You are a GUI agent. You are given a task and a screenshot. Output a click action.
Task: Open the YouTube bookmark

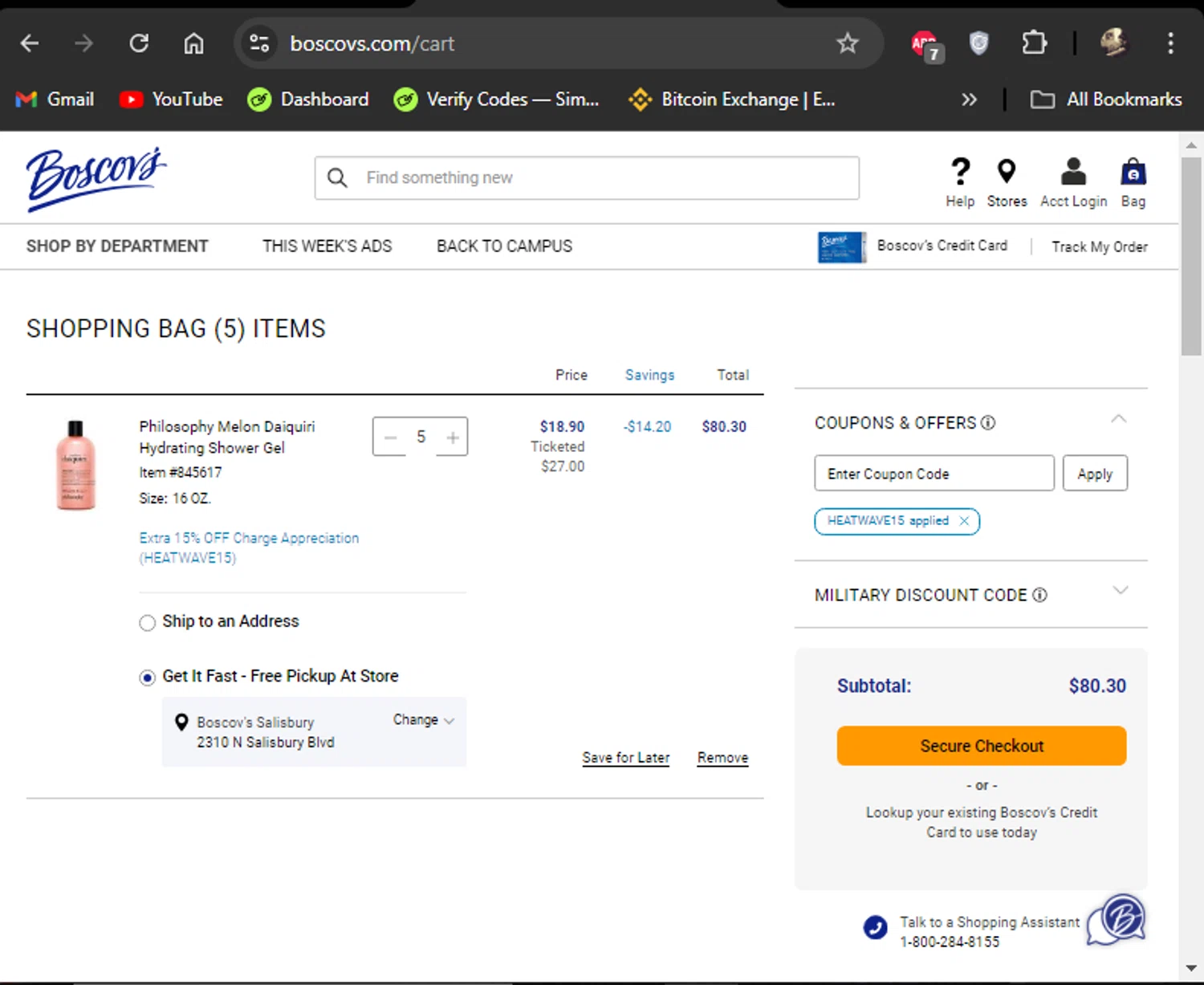171,100
